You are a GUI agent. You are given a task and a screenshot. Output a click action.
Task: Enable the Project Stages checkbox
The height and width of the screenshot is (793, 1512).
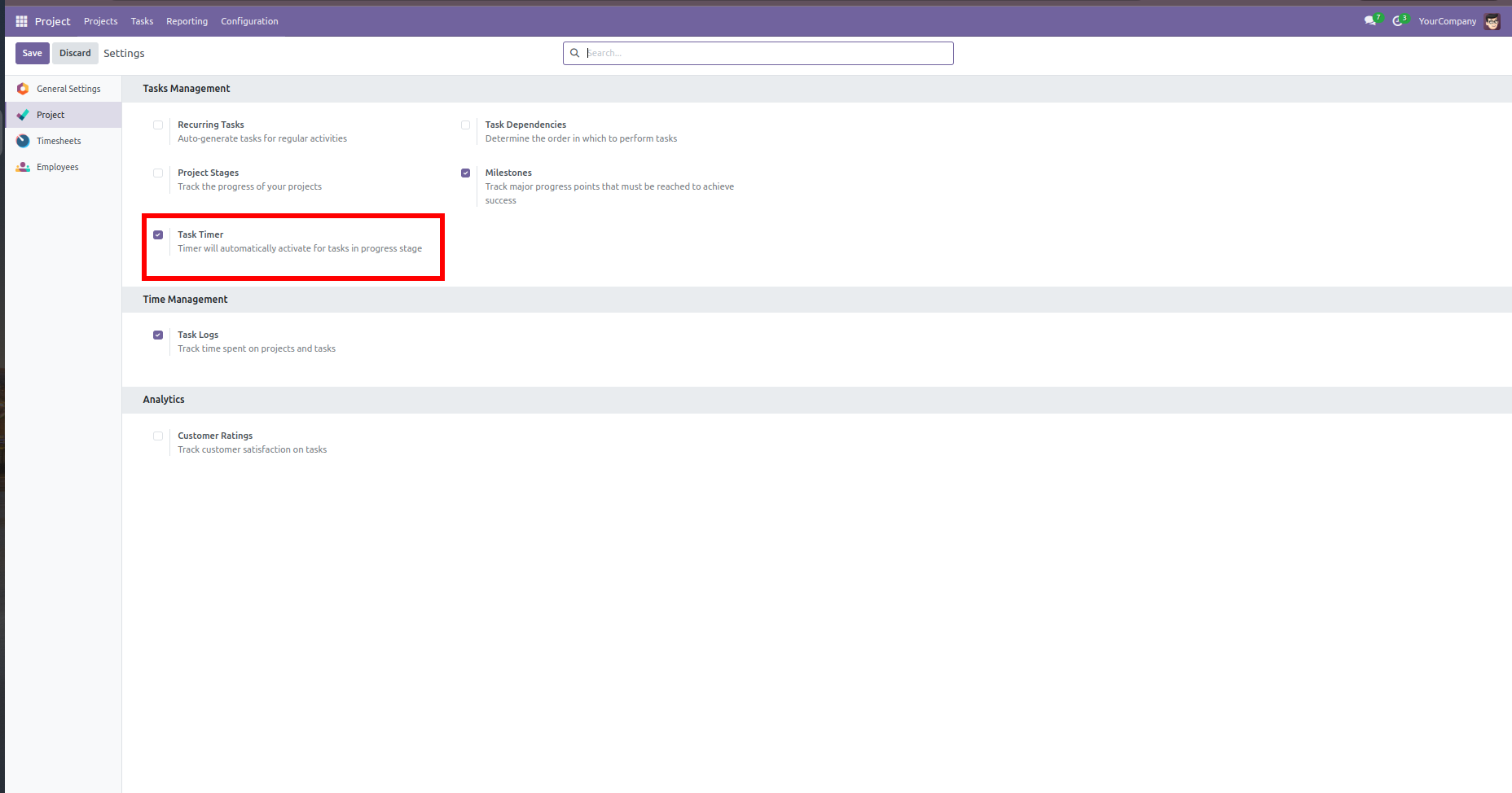pos(158,173)
